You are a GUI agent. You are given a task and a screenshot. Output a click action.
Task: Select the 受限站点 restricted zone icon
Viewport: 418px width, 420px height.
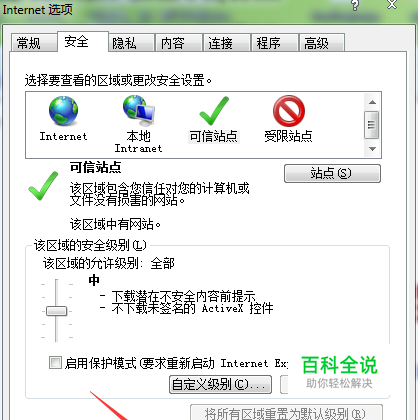[289, 111]
